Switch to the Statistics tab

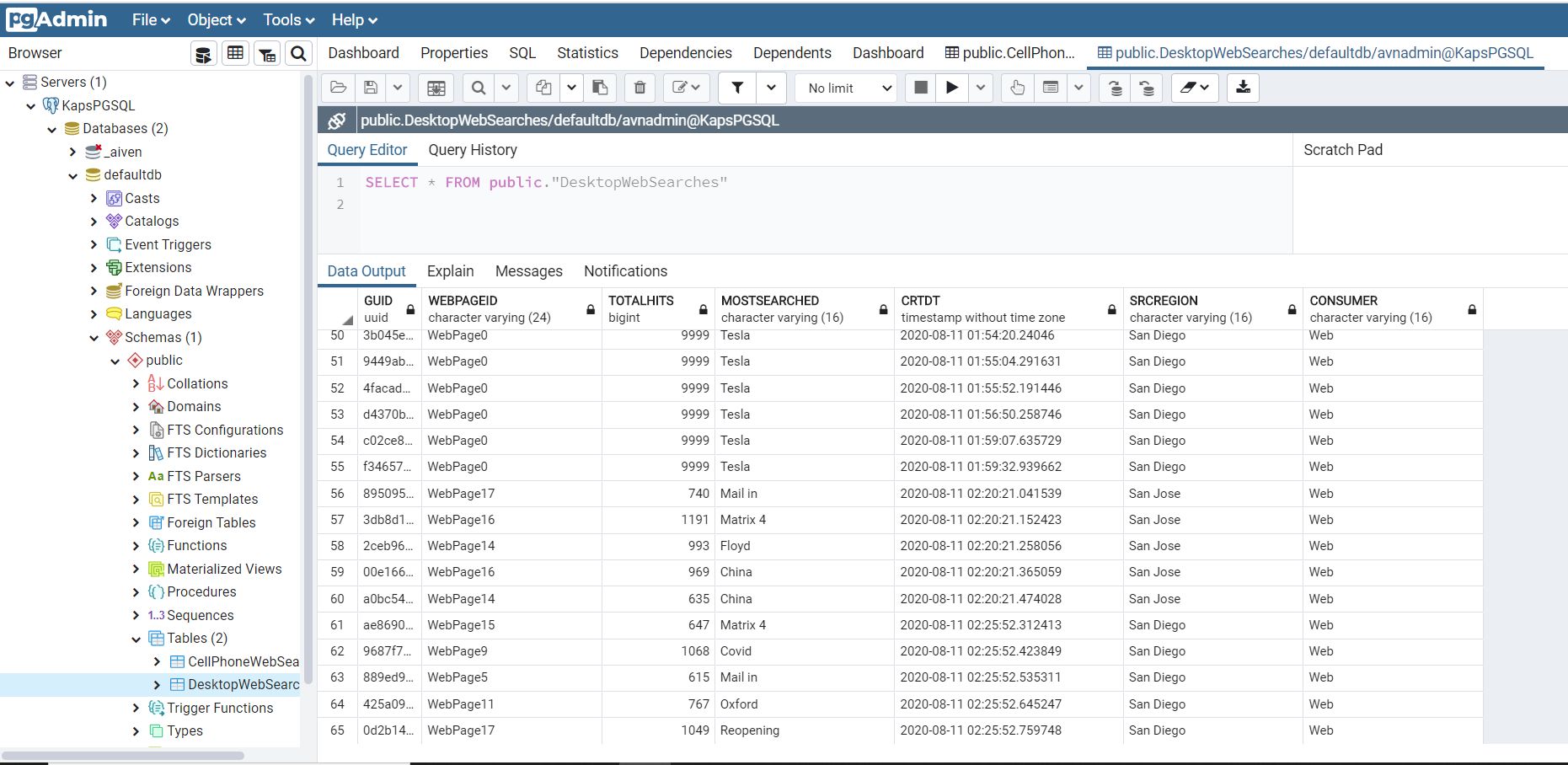pyautogui.click(x=587, y=53)
